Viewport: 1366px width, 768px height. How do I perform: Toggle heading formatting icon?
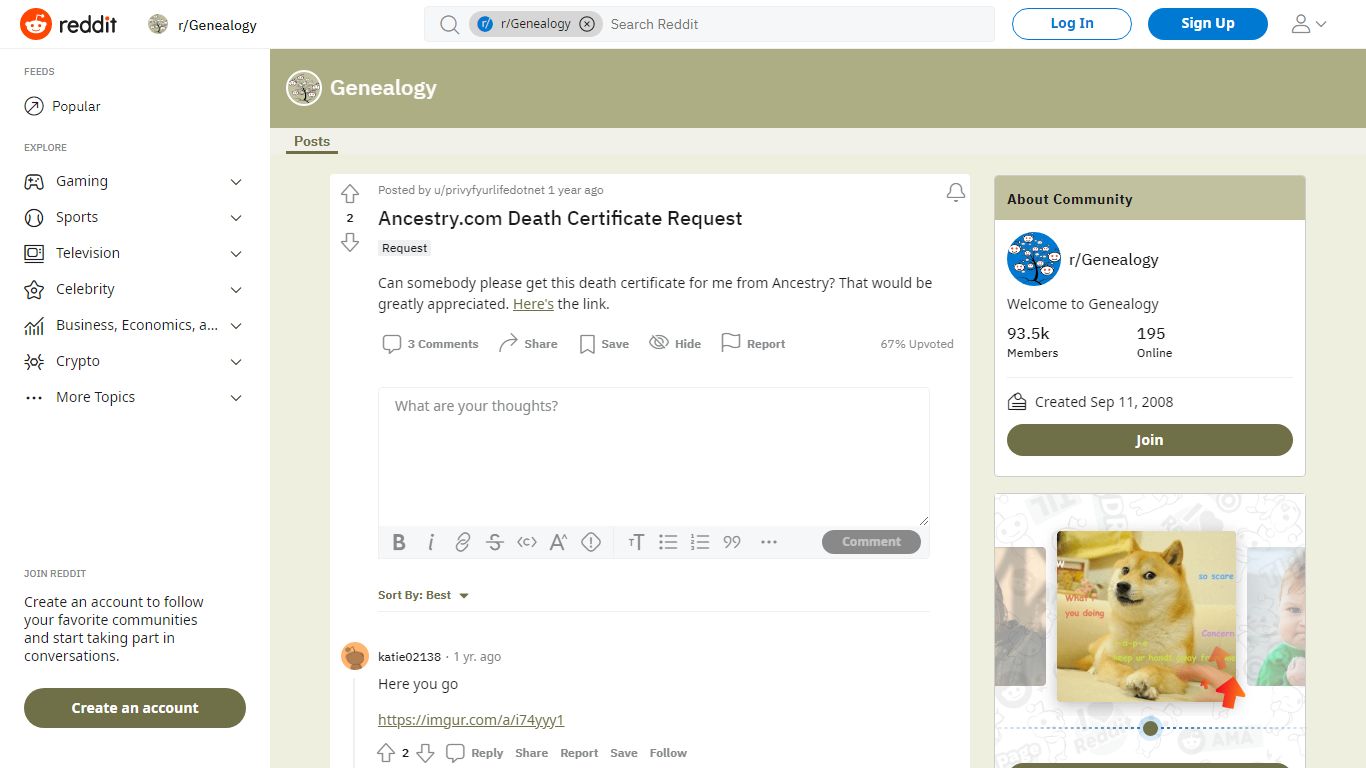636,542
